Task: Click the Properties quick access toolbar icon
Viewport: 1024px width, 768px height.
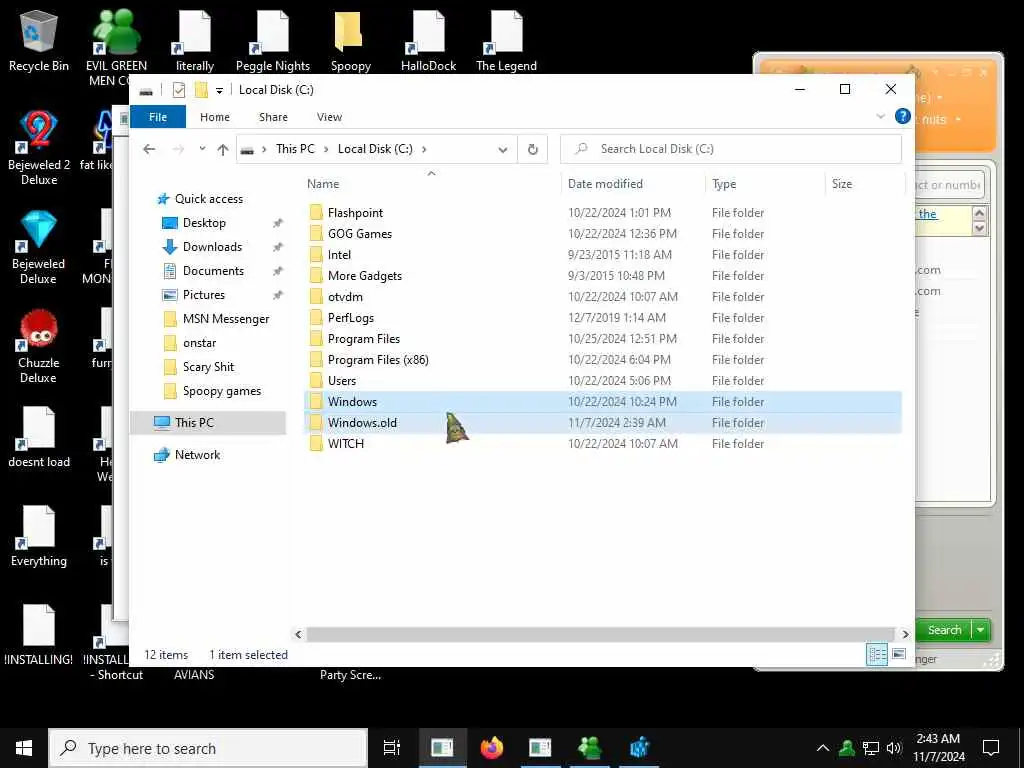Action: [x=178, y=89]
